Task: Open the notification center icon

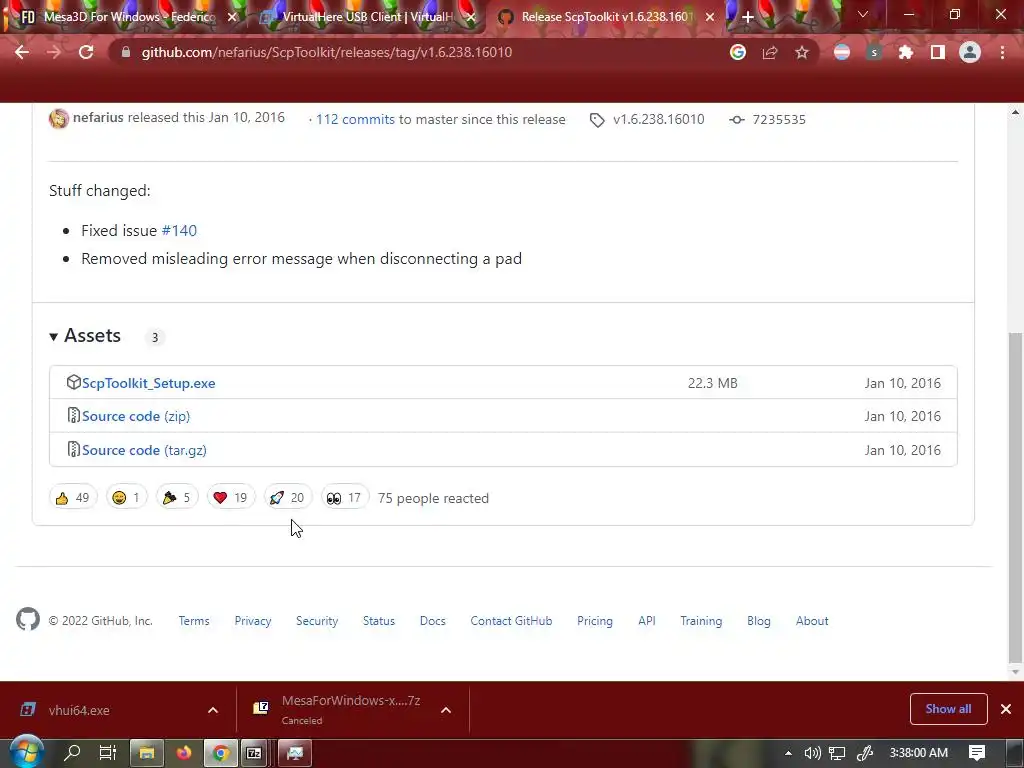Action: [977, 753]
